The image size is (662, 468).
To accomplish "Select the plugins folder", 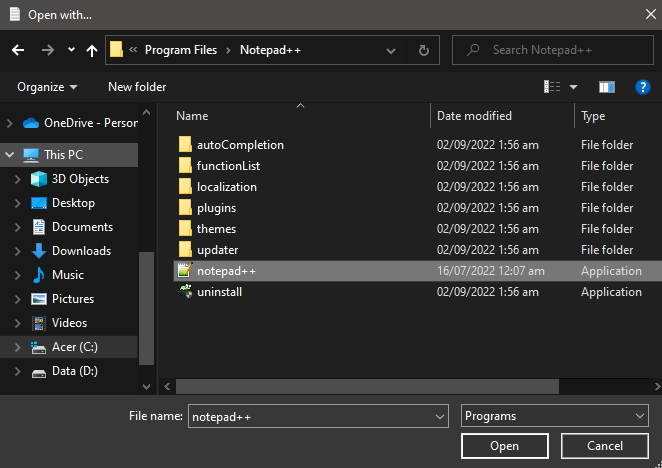I will 216,208.
